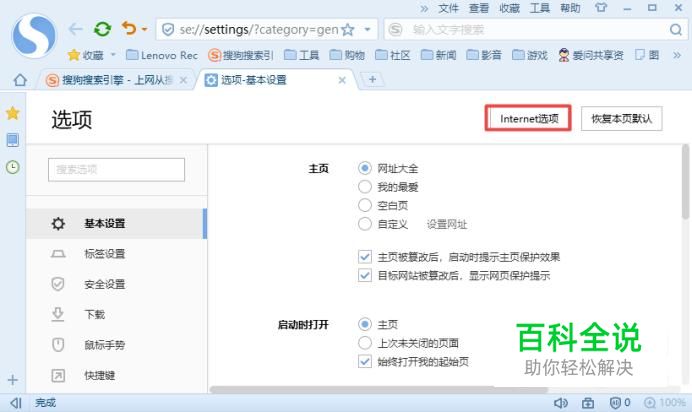Select 标签设置 in settings sidebar

pyautogui.click(x=117, y=254)
